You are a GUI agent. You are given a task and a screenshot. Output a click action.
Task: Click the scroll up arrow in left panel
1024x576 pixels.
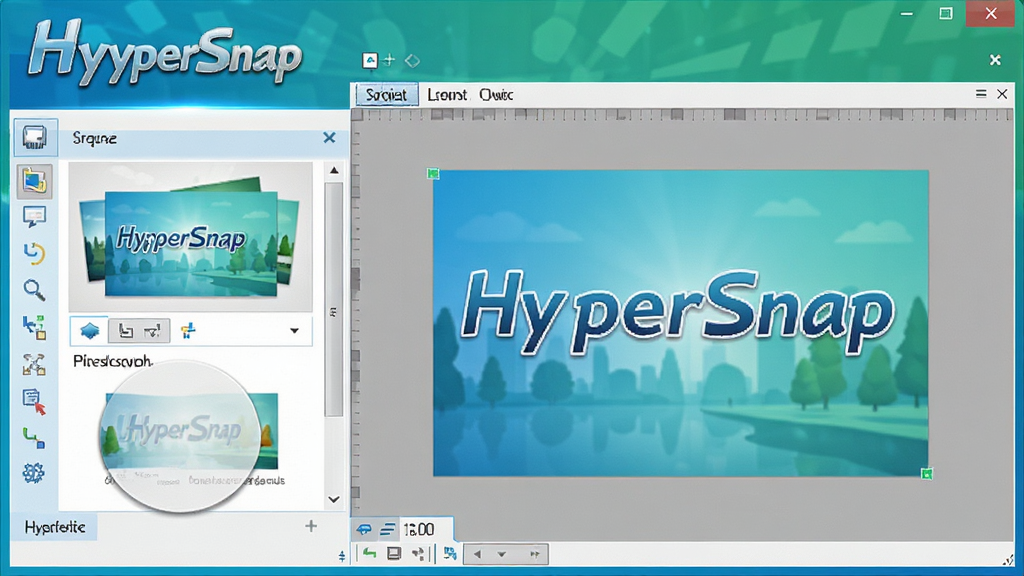[x=334, y=170]
